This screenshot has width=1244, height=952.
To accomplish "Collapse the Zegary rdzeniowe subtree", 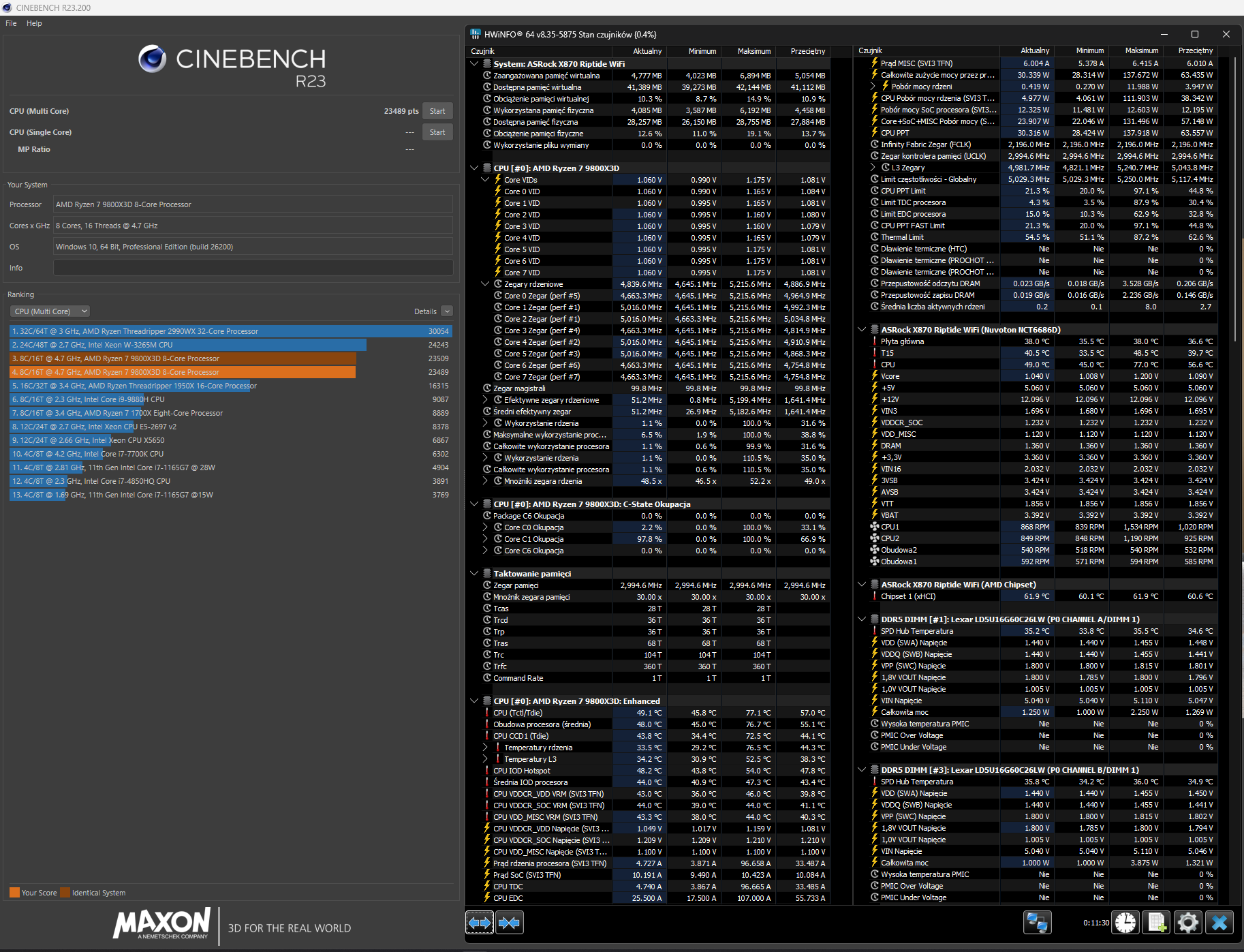I will coord(485,284).
